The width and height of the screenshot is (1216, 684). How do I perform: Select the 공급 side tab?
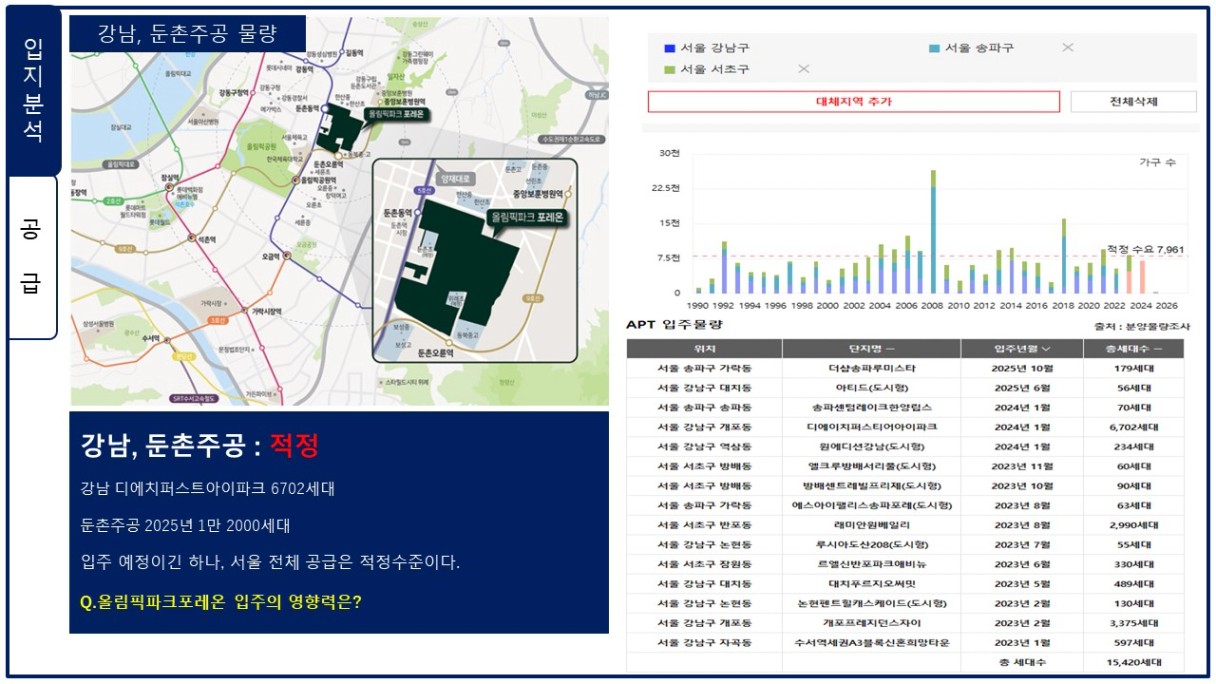tap(32, 258)
